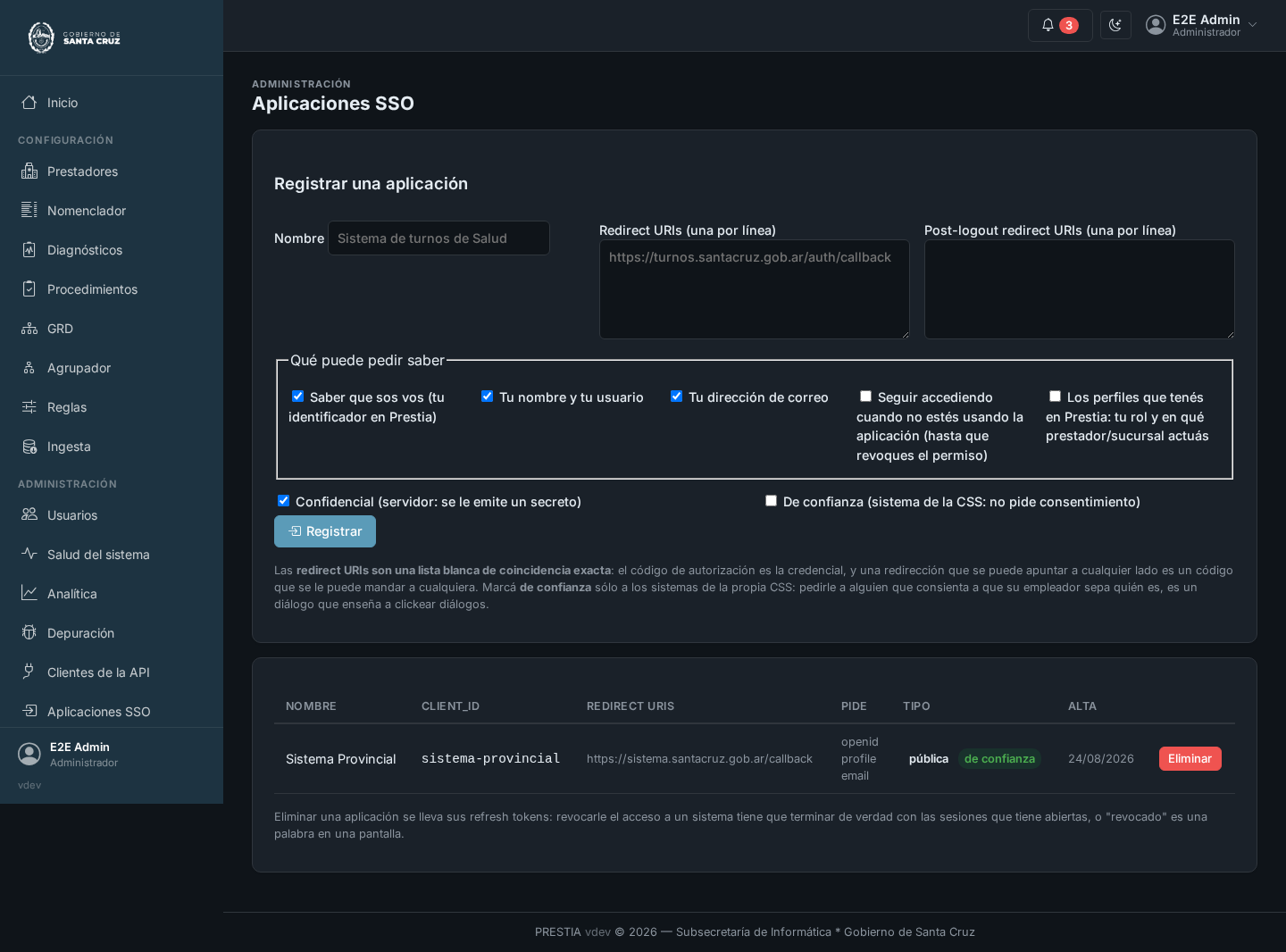
Task: Click the sistema.santacruz.gob.ar callback URI text
Action: (x=699, y=758)
